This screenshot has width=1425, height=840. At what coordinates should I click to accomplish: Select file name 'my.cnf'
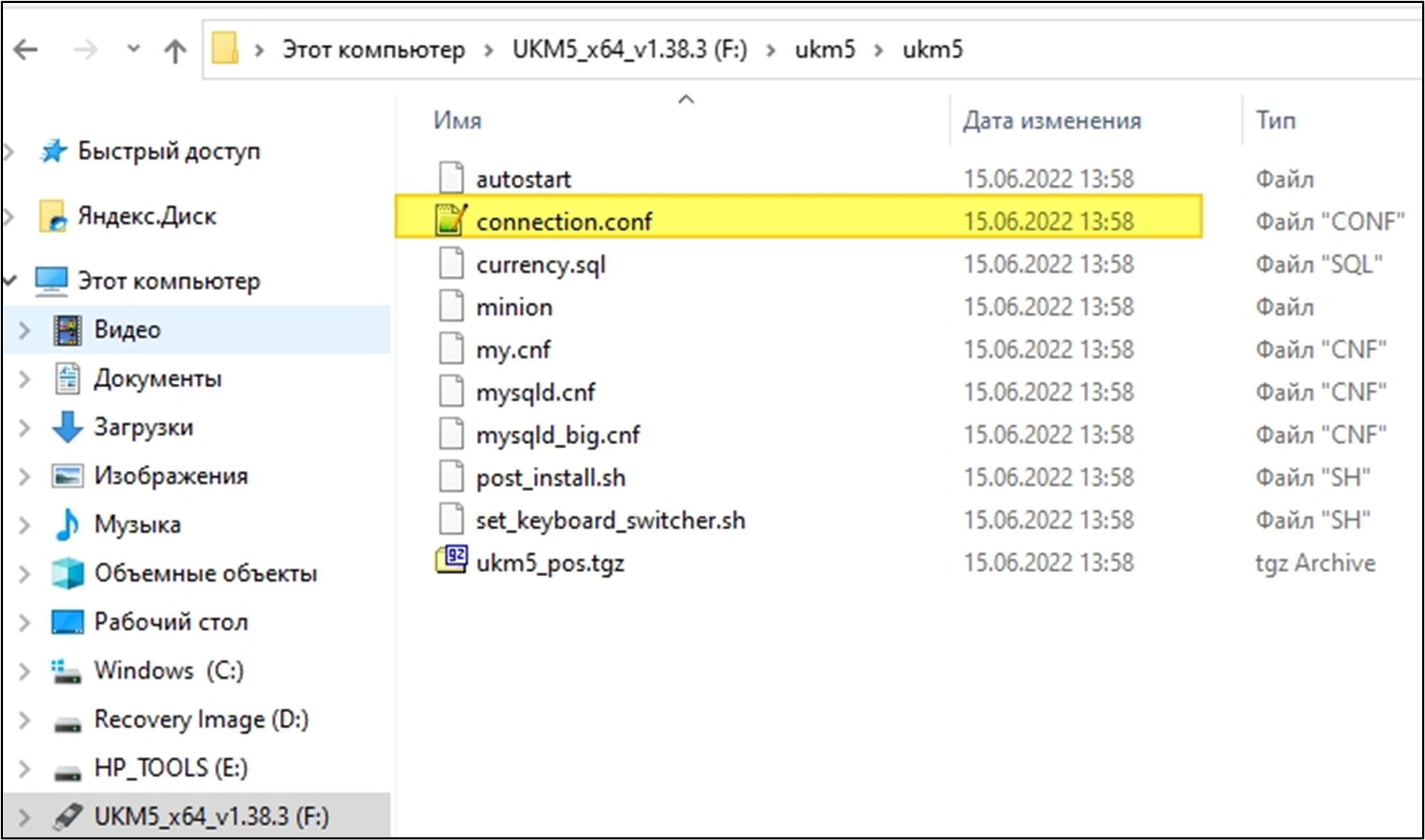click(x=513, y=350)
